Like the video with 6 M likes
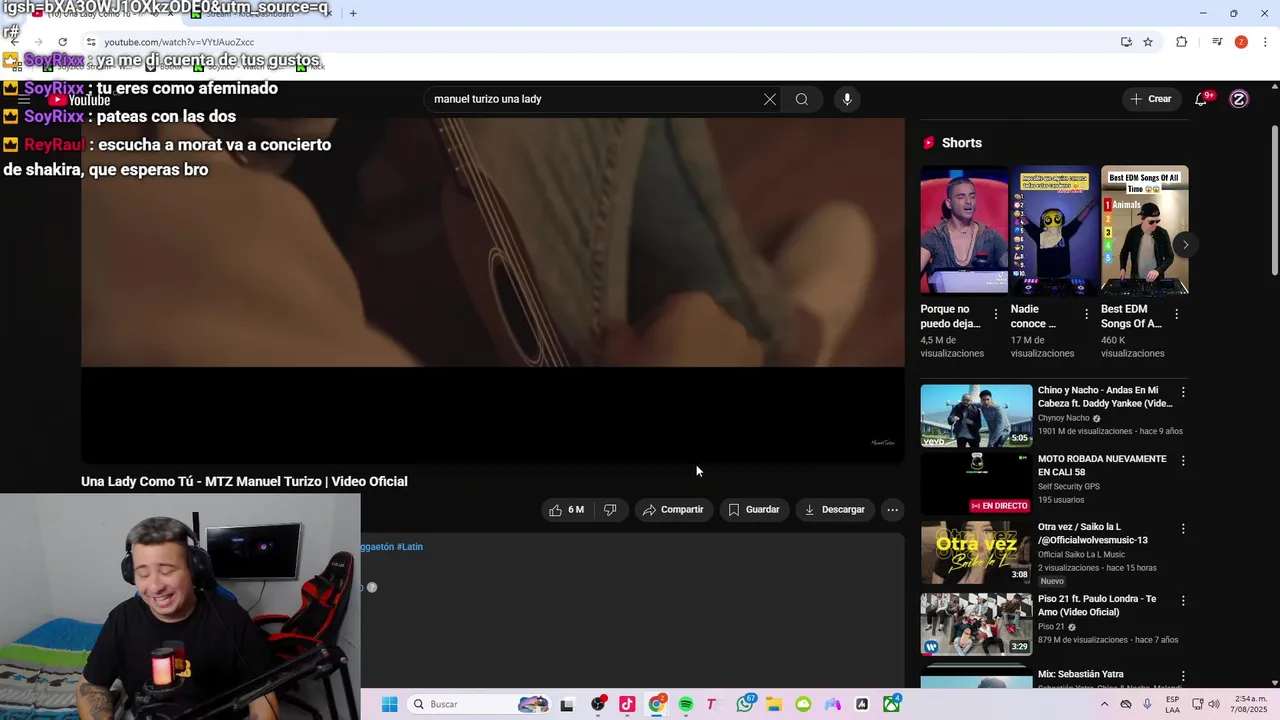This screenshot has height=720, width=1280. (x=566, y=510)
